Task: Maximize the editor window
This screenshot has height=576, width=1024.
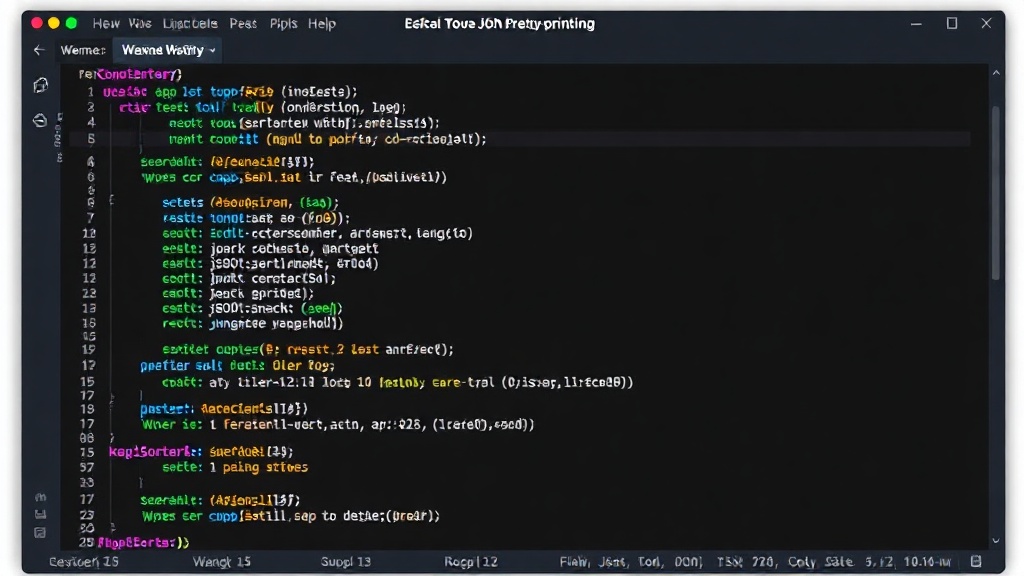Action: [952, 24]
